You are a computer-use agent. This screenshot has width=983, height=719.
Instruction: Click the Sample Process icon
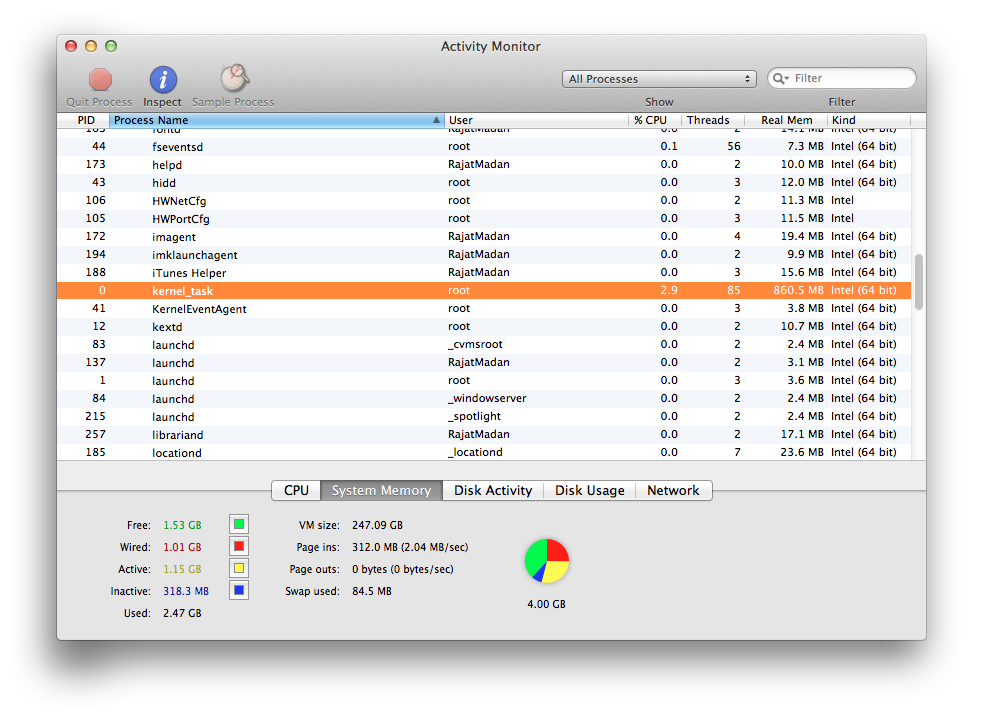tap(234, 78)
